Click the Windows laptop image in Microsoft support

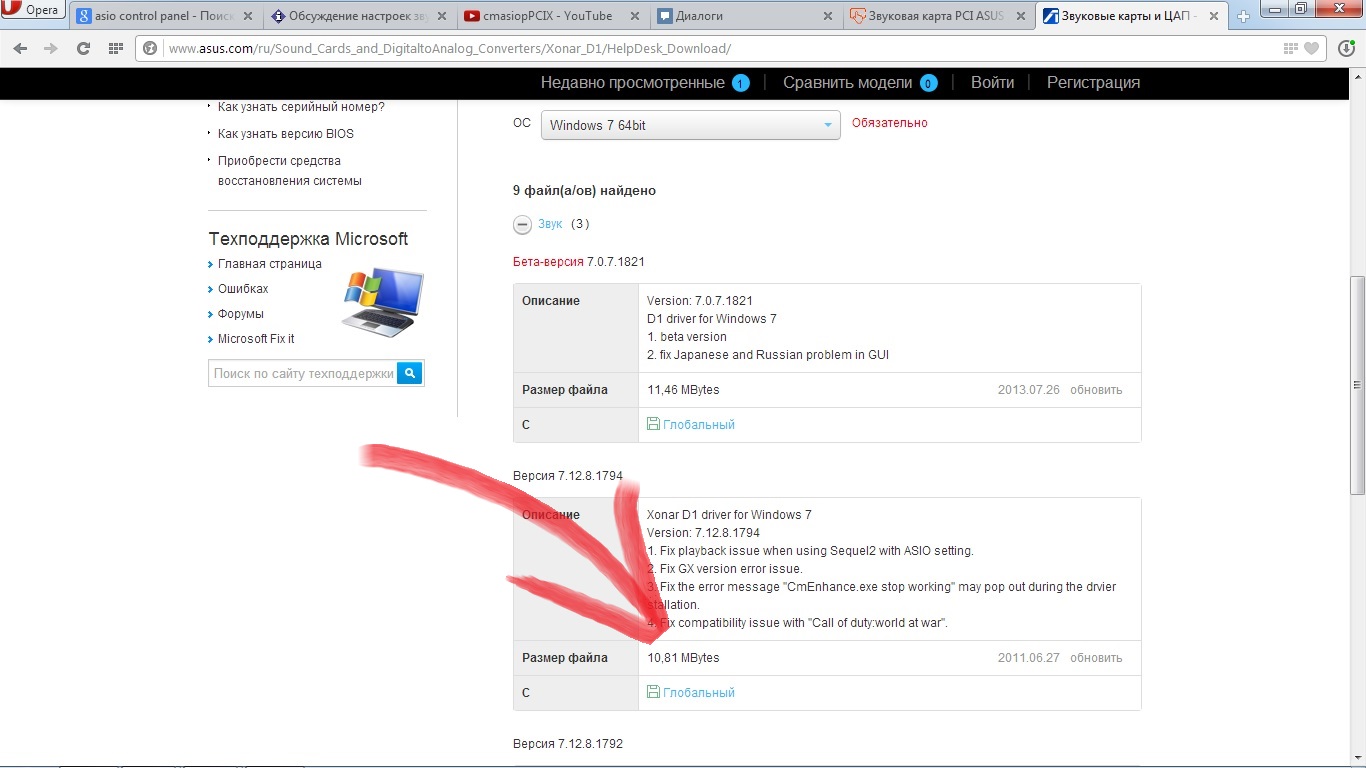tap(383, 302)
